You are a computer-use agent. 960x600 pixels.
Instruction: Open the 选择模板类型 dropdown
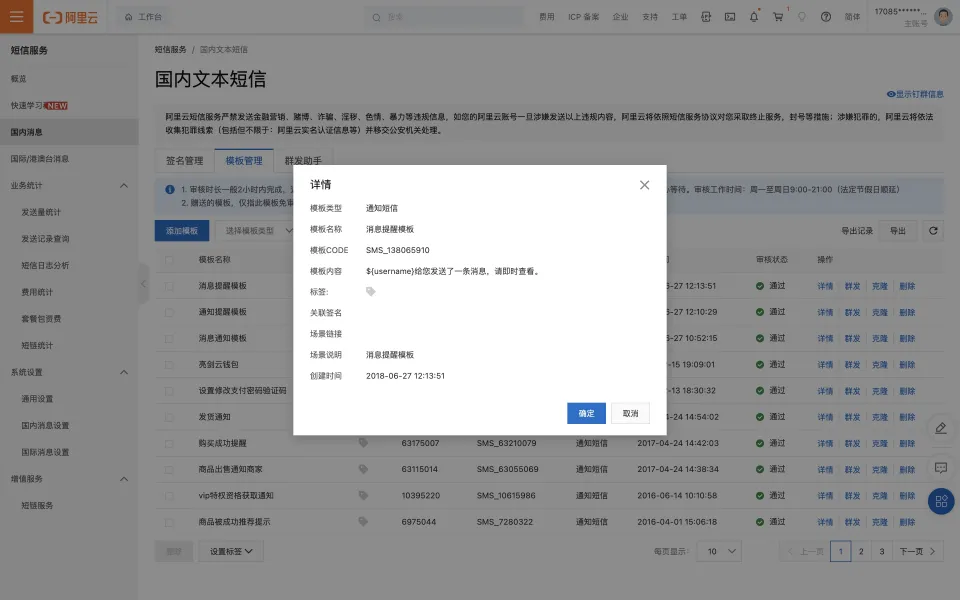click(x=255, y=231)
